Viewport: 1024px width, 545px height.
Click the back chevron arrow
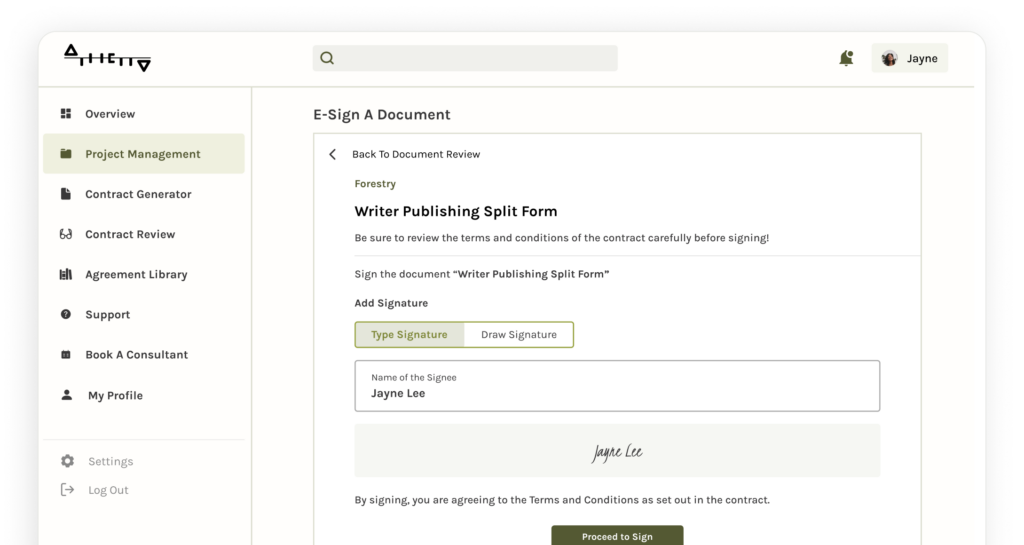[x=333, y=154]
